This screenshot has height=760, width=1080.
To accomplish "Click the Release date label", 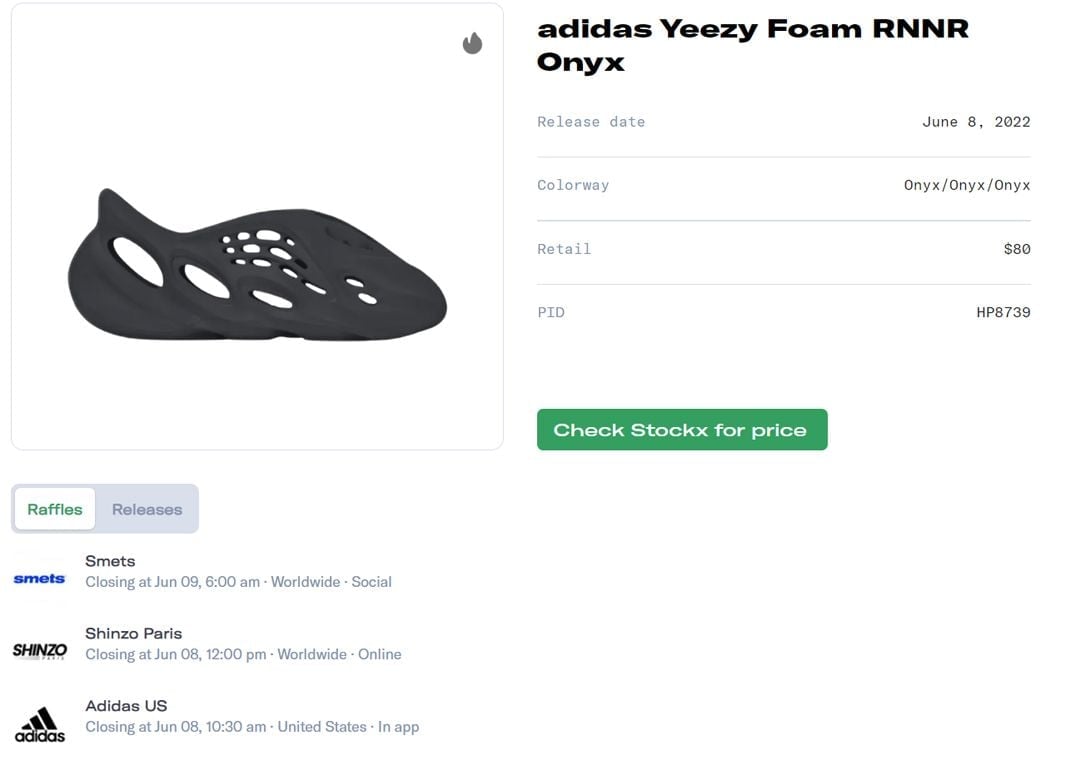I will pyautogui.click(x=591, y=122).
